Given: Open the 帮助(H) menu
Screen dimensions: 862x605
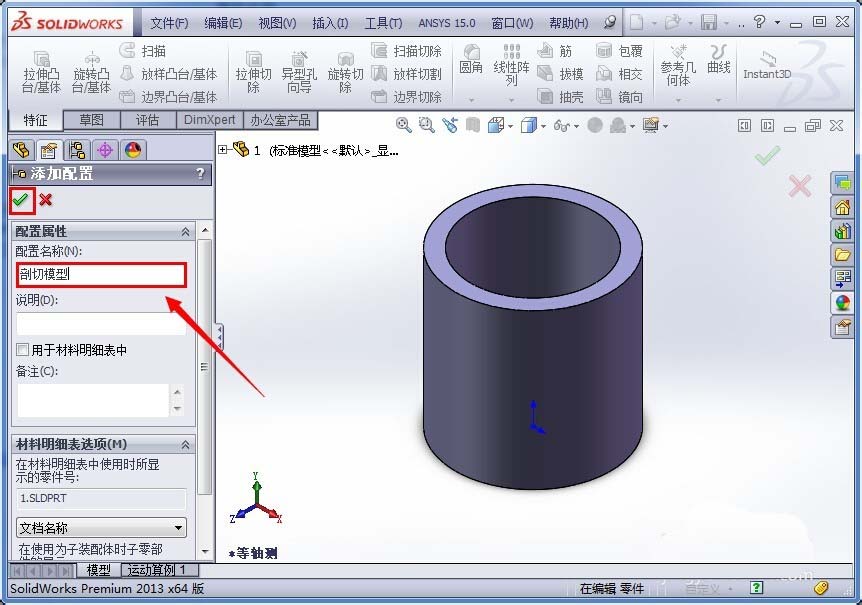Looking at the screenshot, I should (x=568, y=23).
